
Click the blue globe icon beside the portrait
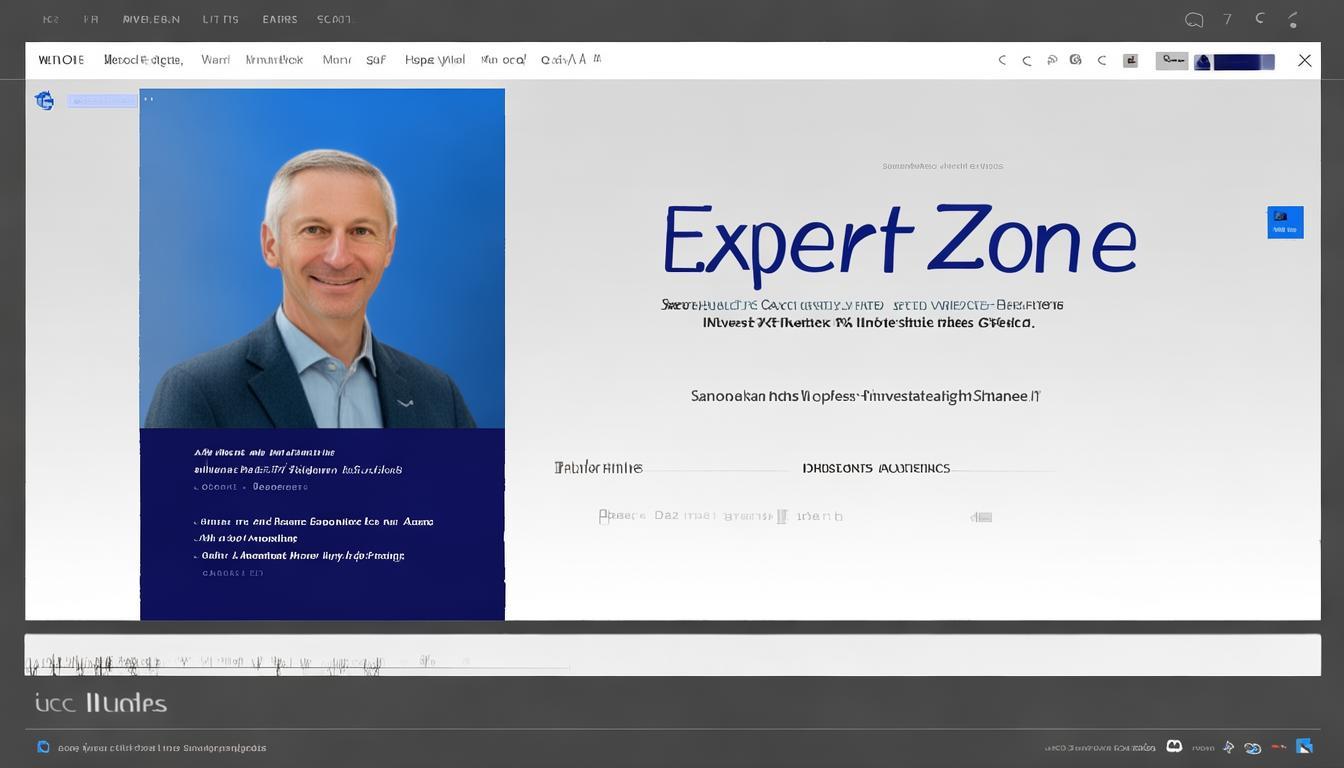click(44, 100)
